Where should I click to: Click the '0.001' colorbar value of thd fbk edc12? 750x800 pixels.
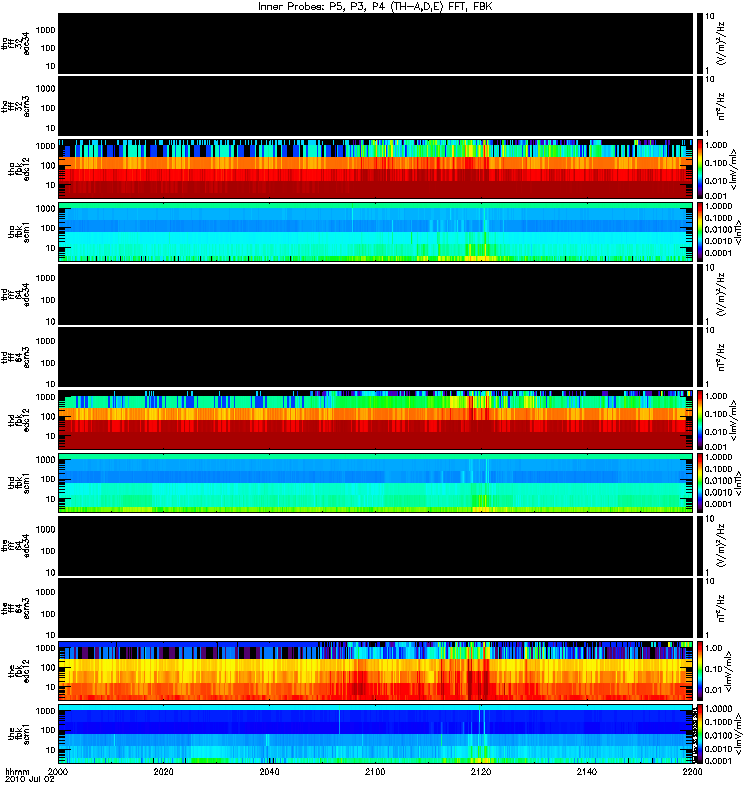pyautogui.click(x=716, y=447)
